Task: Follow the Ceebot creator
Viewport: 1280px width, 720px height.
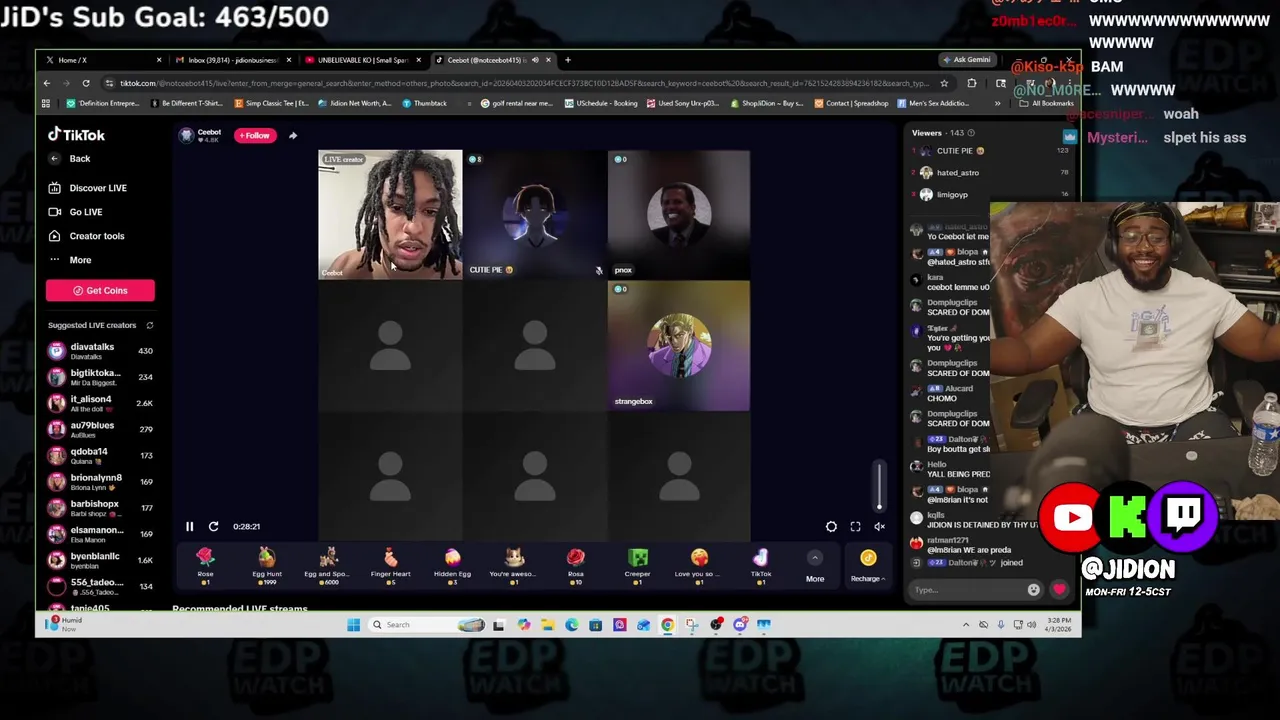Action: click(x=254, y=135)
